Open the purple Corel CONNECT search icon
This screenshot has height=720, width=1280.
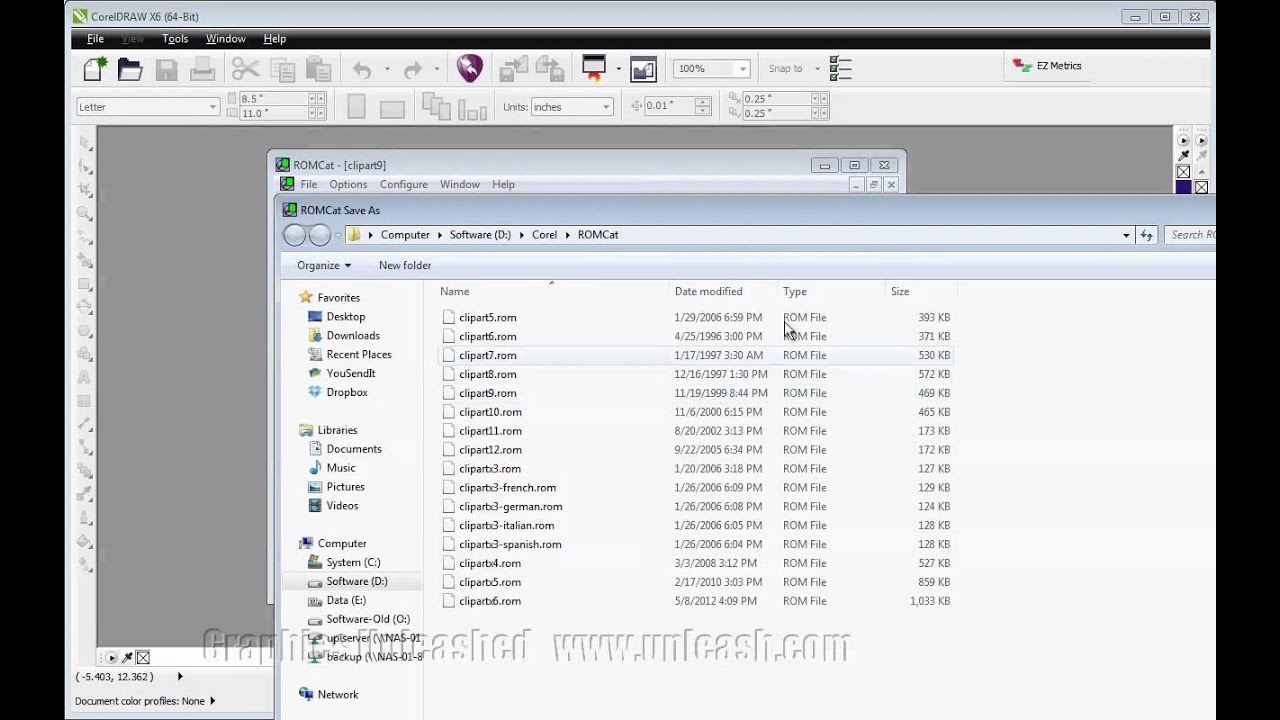(x=469, y=68)
